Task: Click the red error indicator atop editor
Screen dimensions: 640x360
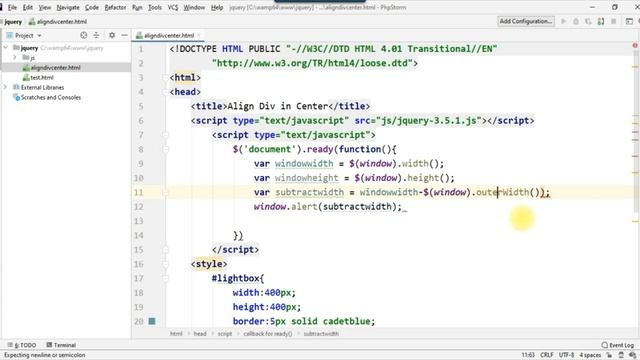Action: coord(635,45)
